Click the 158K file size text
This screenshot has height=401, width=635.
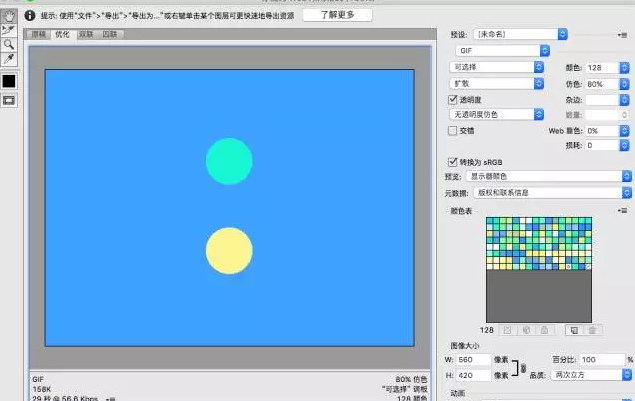click(41, 389)
